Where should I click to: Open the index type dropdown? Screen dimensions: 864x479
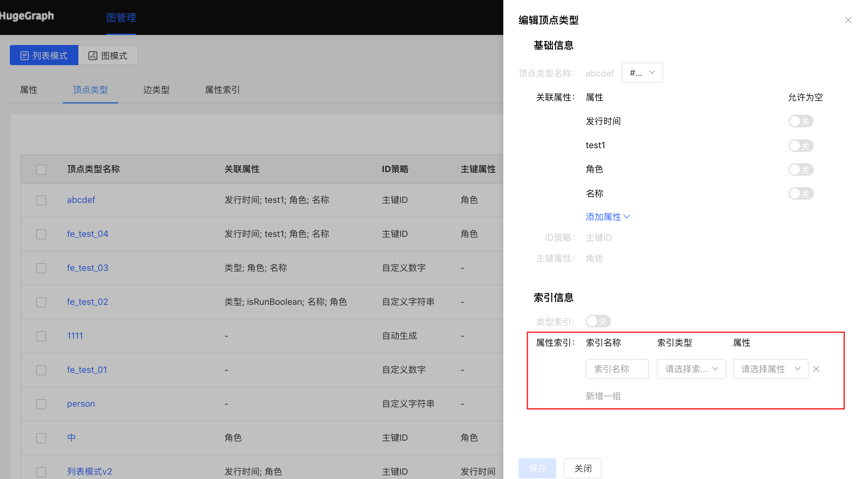(x=691, y=369)
